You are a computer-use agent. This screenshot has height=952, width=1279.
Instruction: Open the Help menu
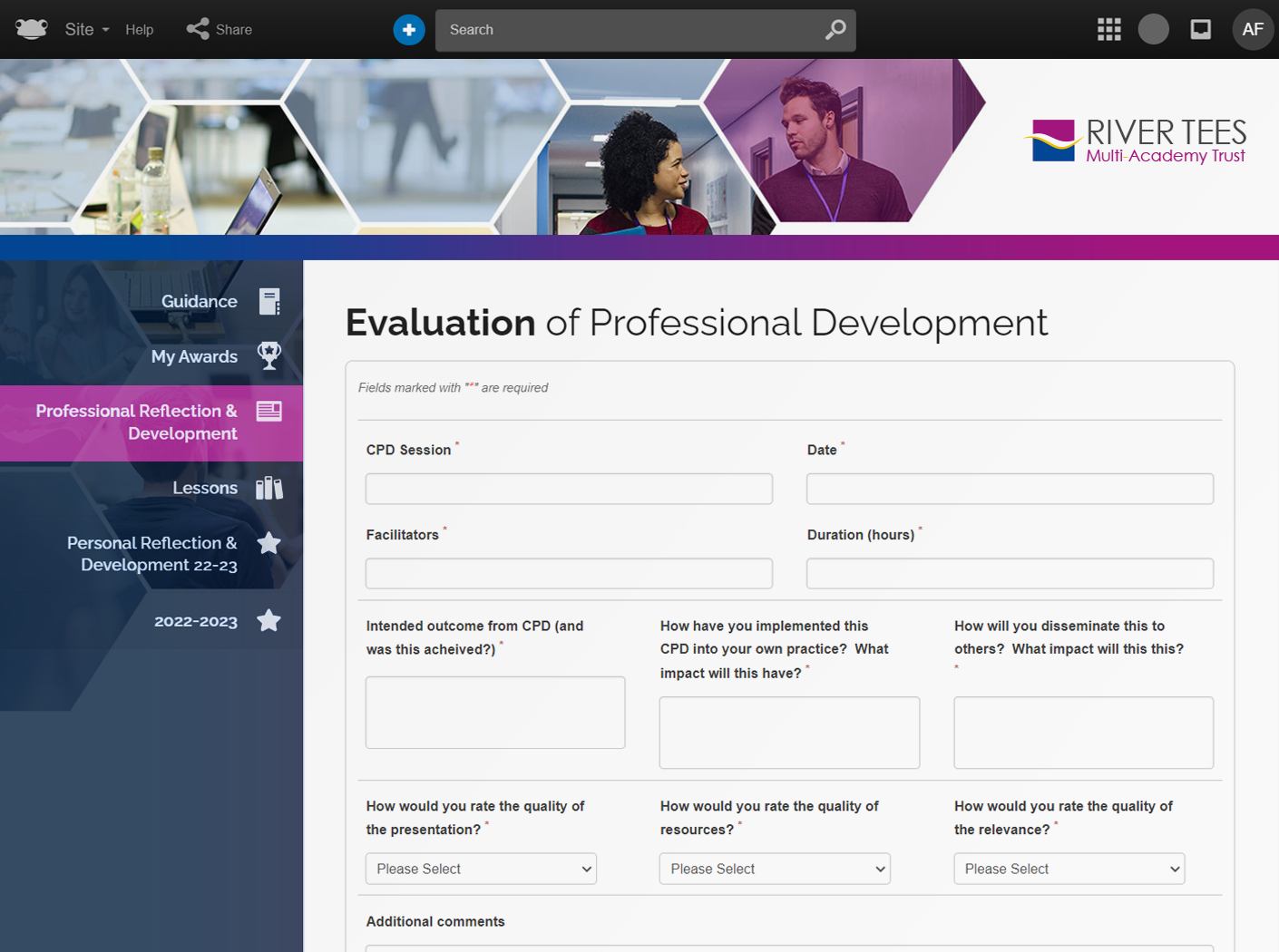coord(139,30)
